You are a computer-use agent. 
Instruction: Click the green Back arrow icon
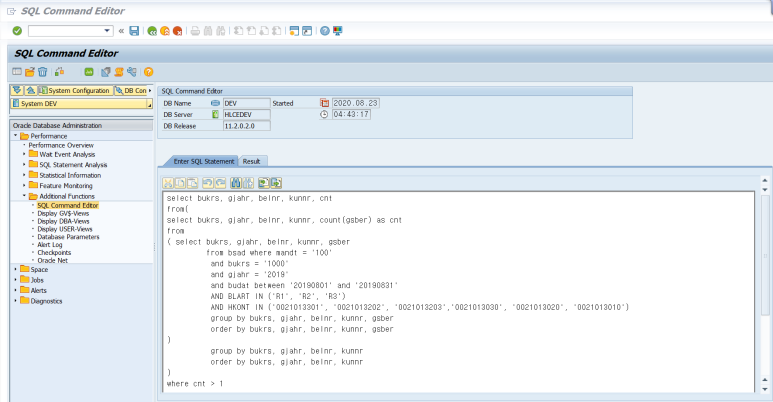point(152,31)
